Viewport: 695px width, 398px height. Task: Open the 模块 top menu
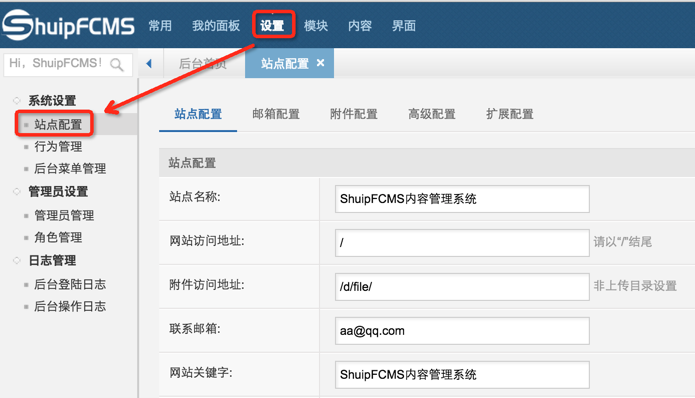[316, 25]
